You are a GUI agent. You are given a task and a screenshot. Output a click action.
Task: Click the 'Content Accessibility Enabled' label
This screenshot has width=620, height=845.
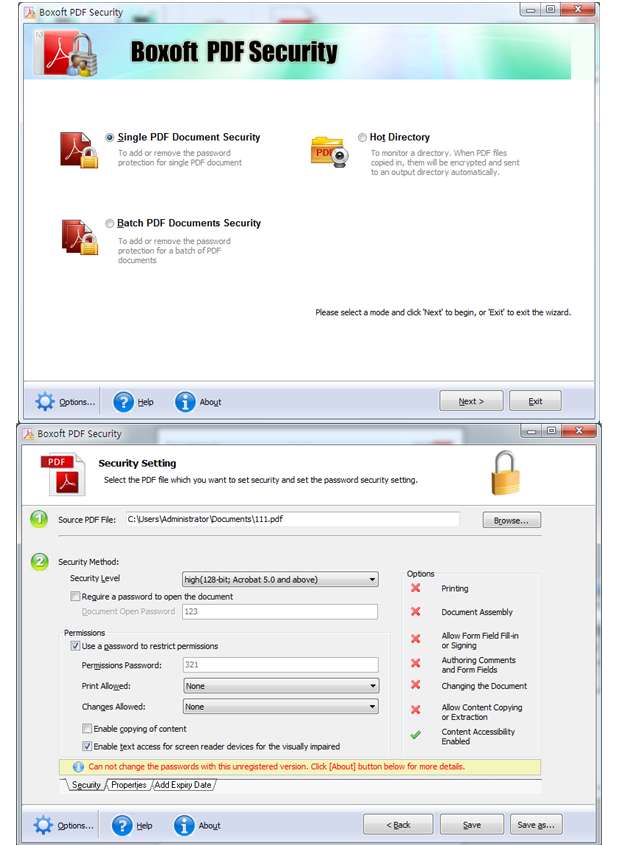click(478, 736)
